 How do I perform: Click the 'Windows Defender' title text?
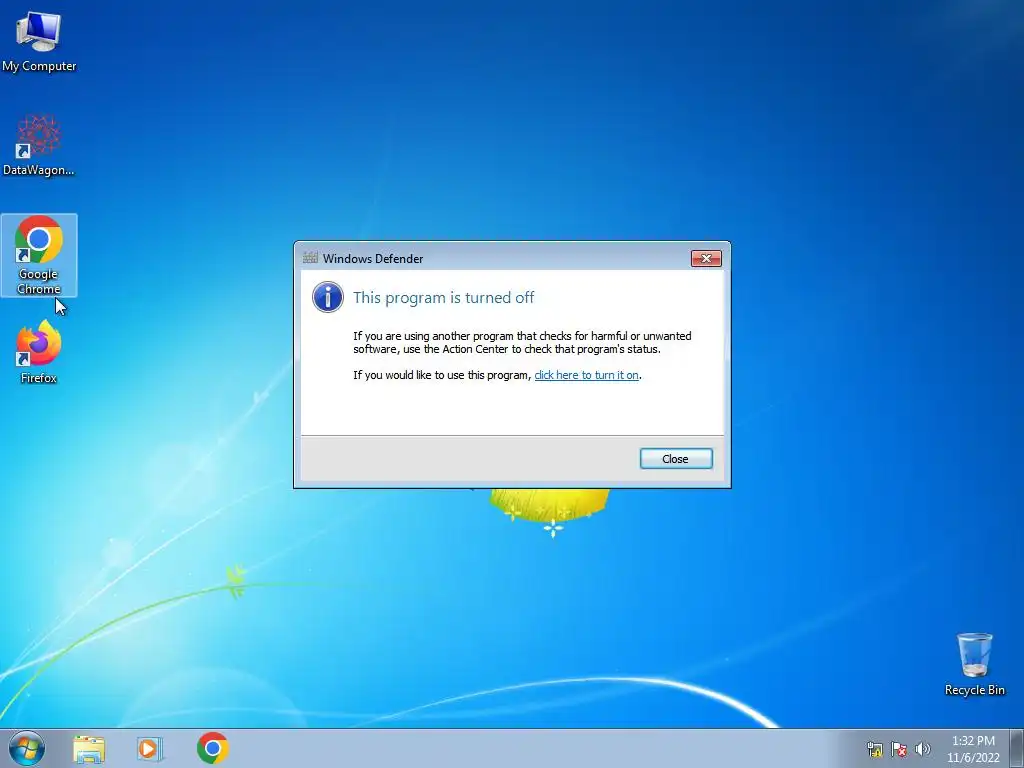373,259
